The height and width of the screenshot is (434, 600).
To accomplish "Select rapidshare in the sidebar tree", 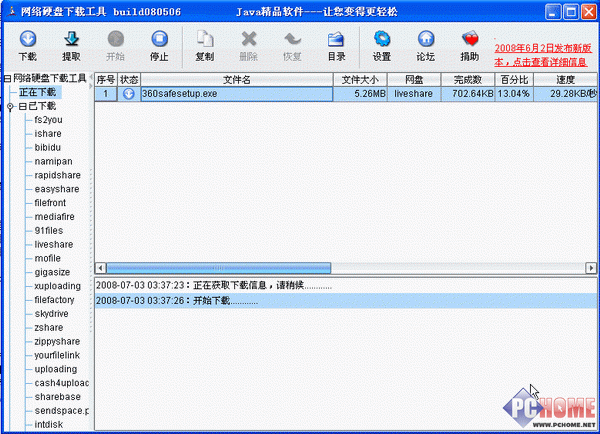I will (x=57, y=175).
